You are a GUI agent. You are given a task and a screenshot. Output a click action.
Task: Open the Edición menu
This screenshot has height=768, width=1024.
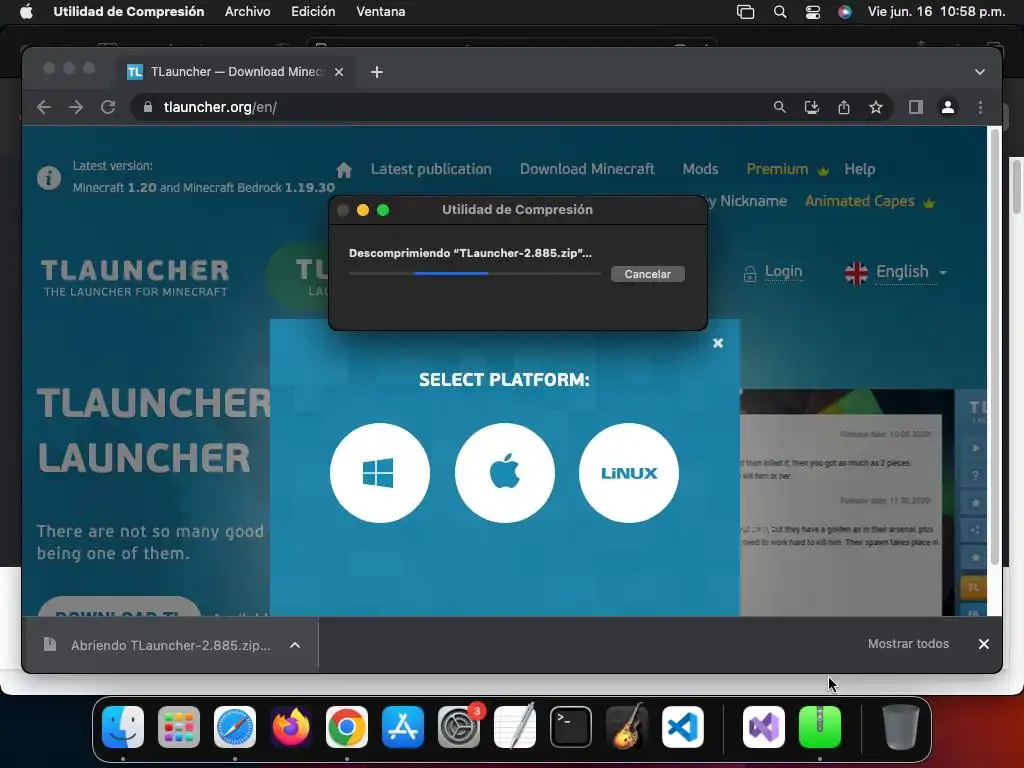tap(313, 12)
